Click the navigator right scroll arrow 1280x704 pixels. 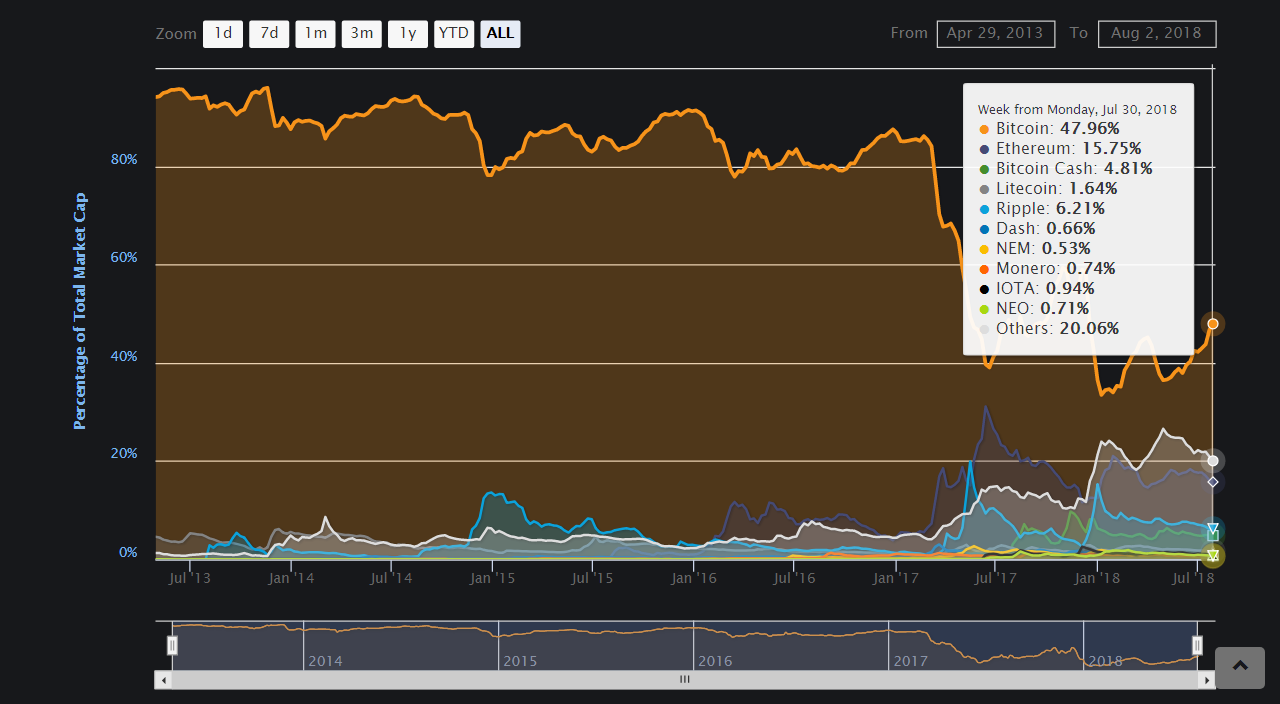point(1208,680)
